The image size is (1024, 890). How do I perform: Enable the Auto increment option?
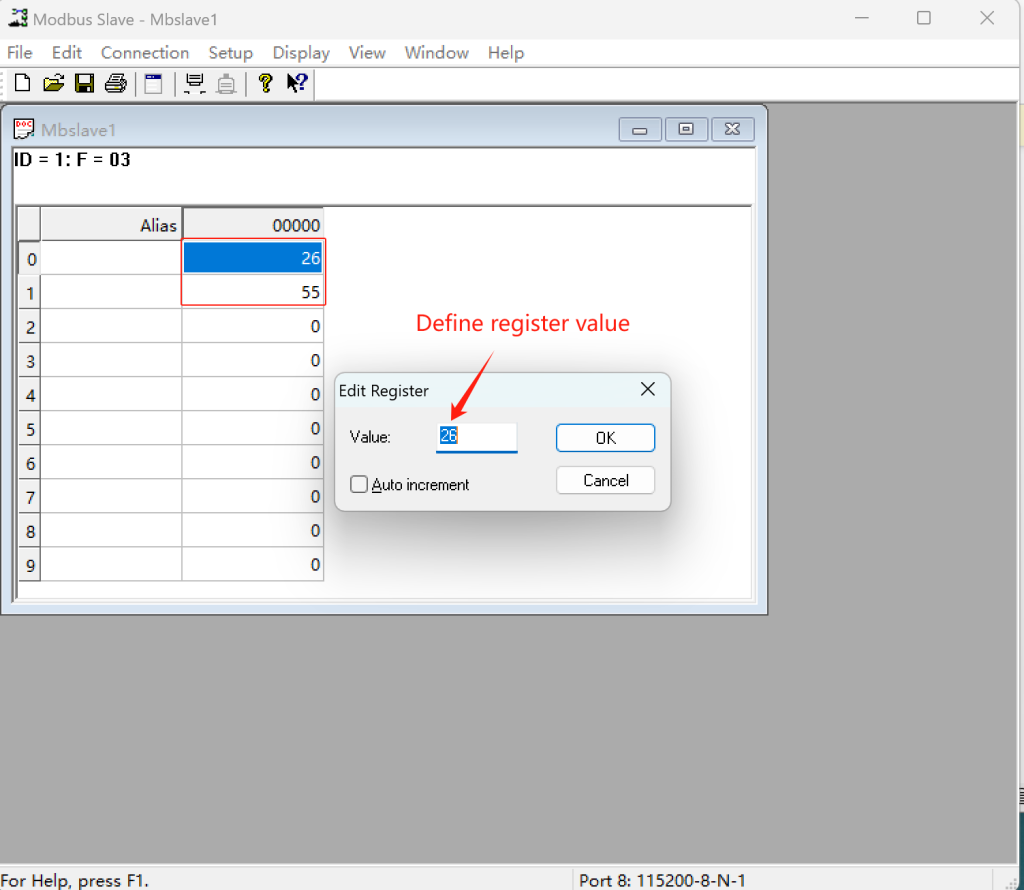pos(359,484)
